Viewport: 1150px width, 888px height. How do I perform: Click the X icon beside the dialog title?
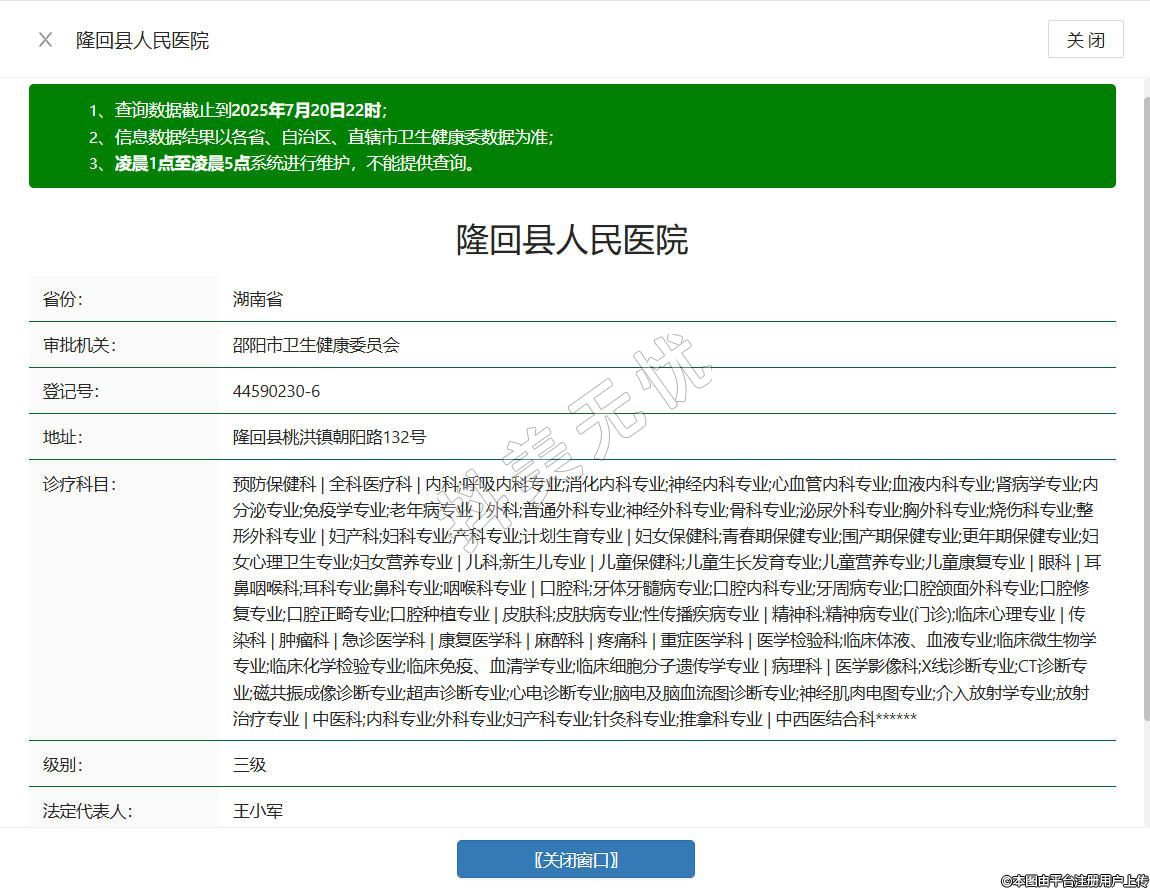point(45,40)
